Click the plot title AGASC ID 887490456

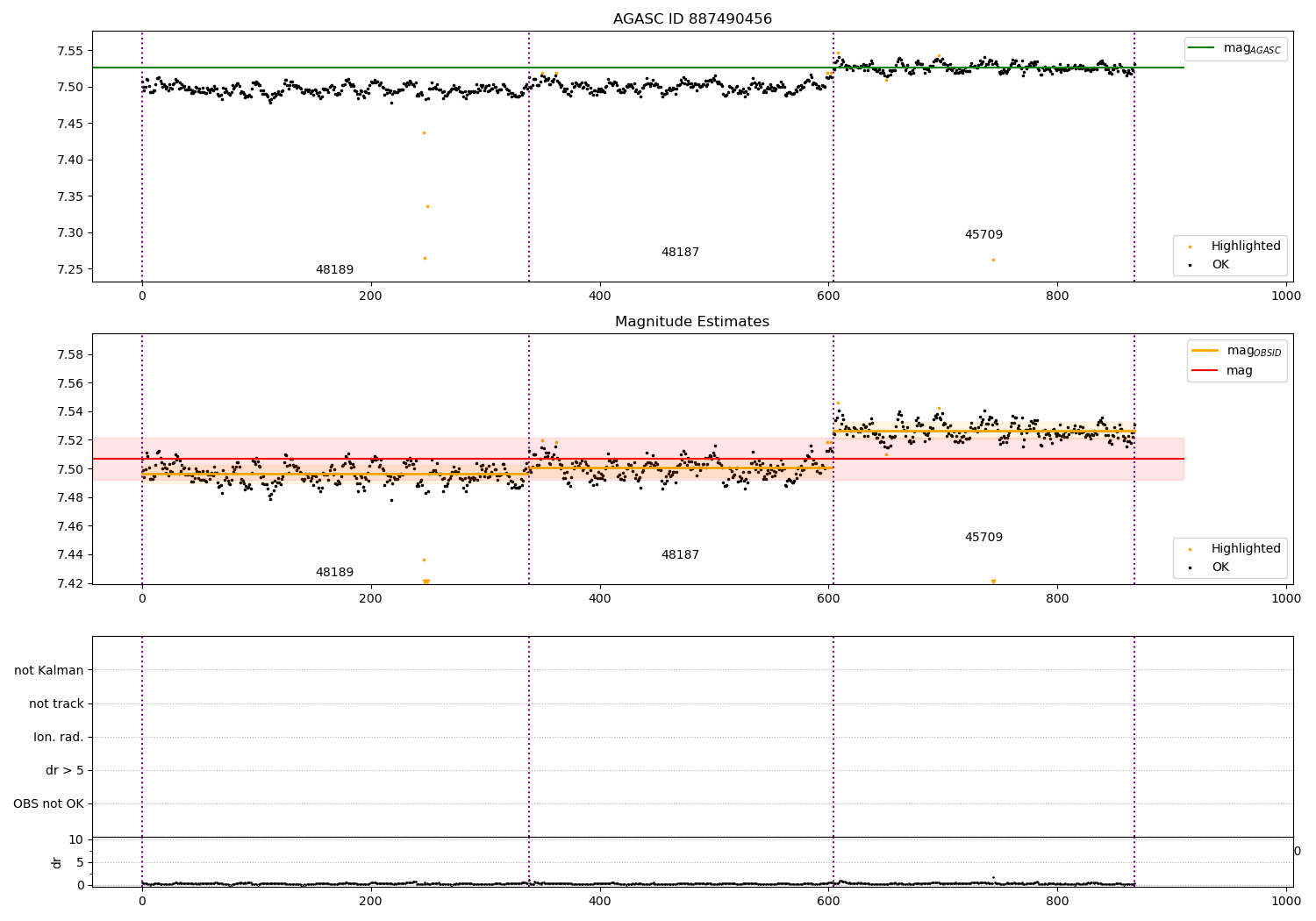tap(692, 19)
